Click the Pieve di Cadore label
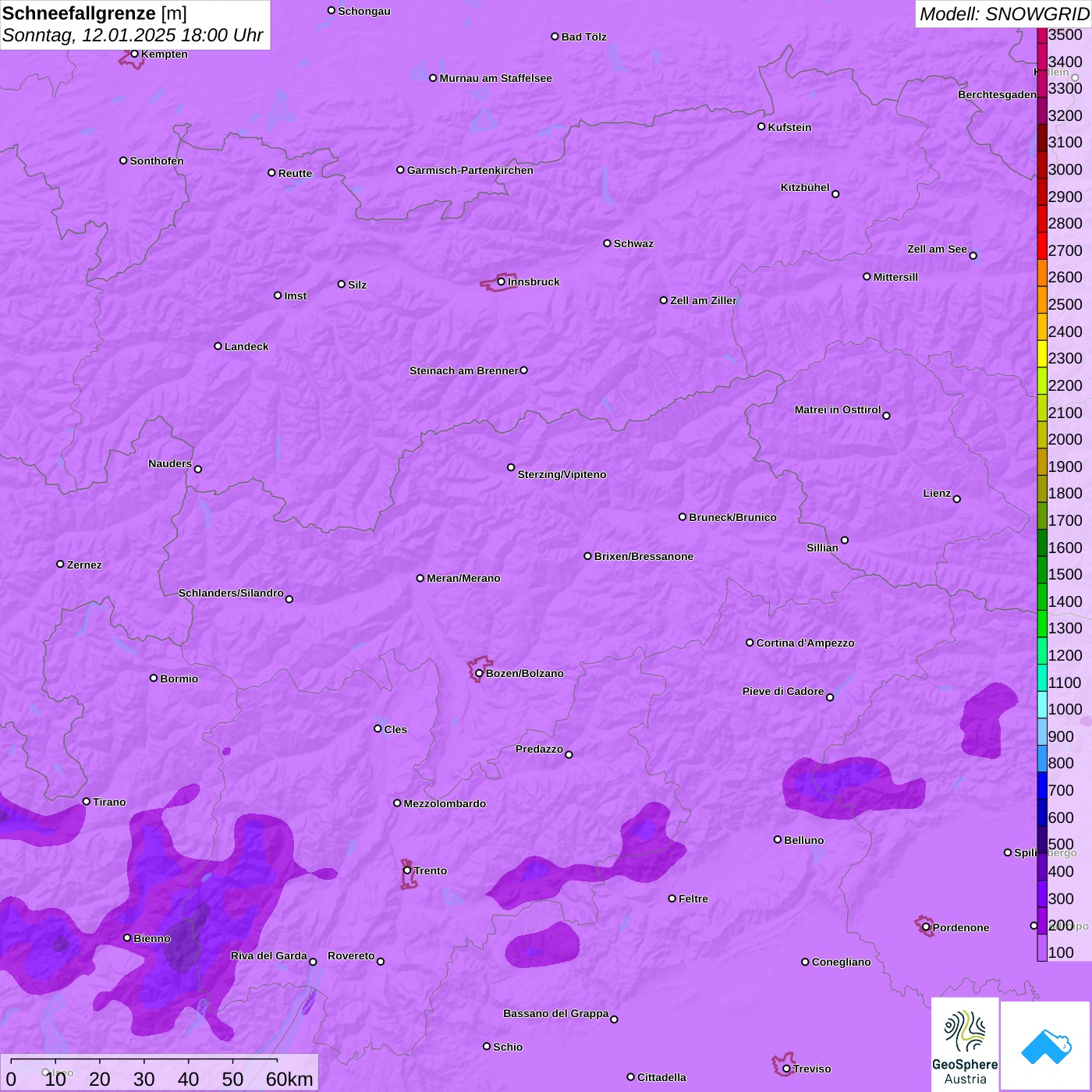Viewport: 1092px width, 1092px height. pos(783,691)
